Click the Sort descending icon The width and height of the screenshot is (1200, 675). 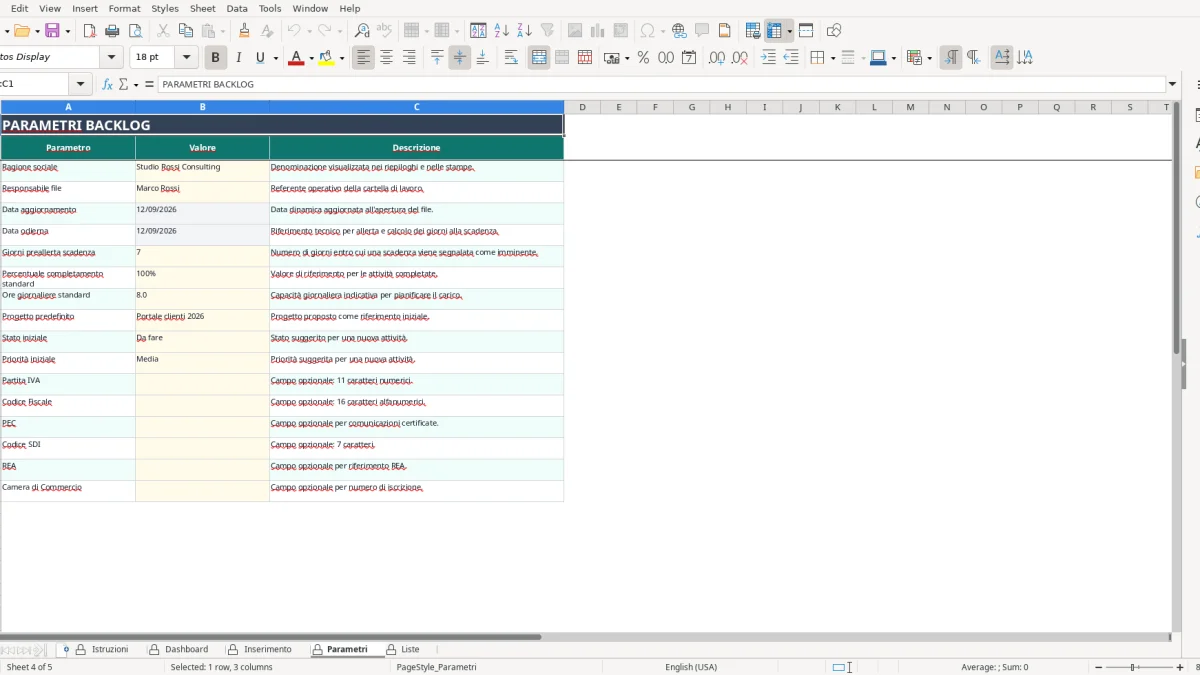pyautogui.click(x=524, y=31)
